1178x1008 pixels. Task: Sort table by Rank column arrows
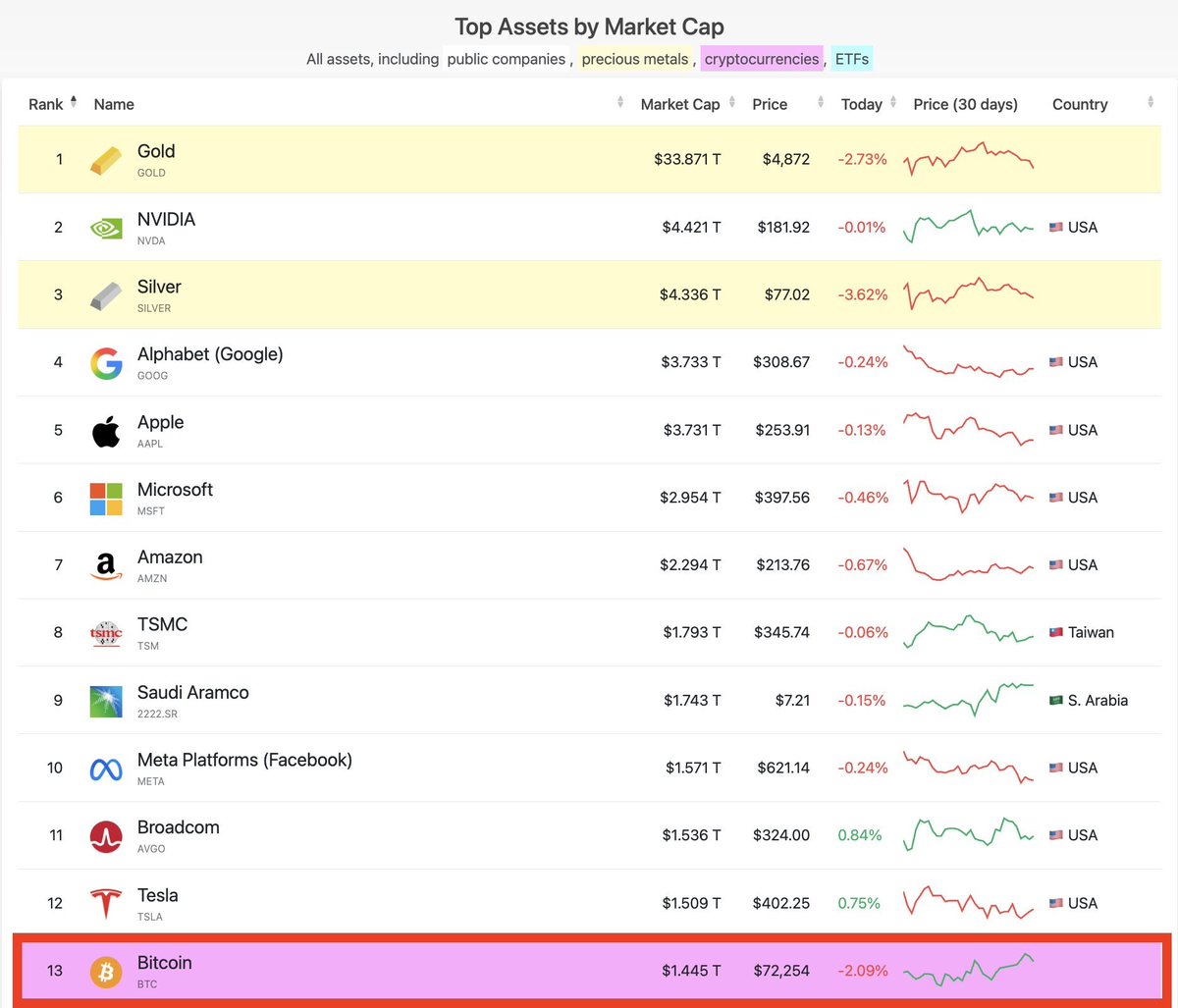[74, 103]
